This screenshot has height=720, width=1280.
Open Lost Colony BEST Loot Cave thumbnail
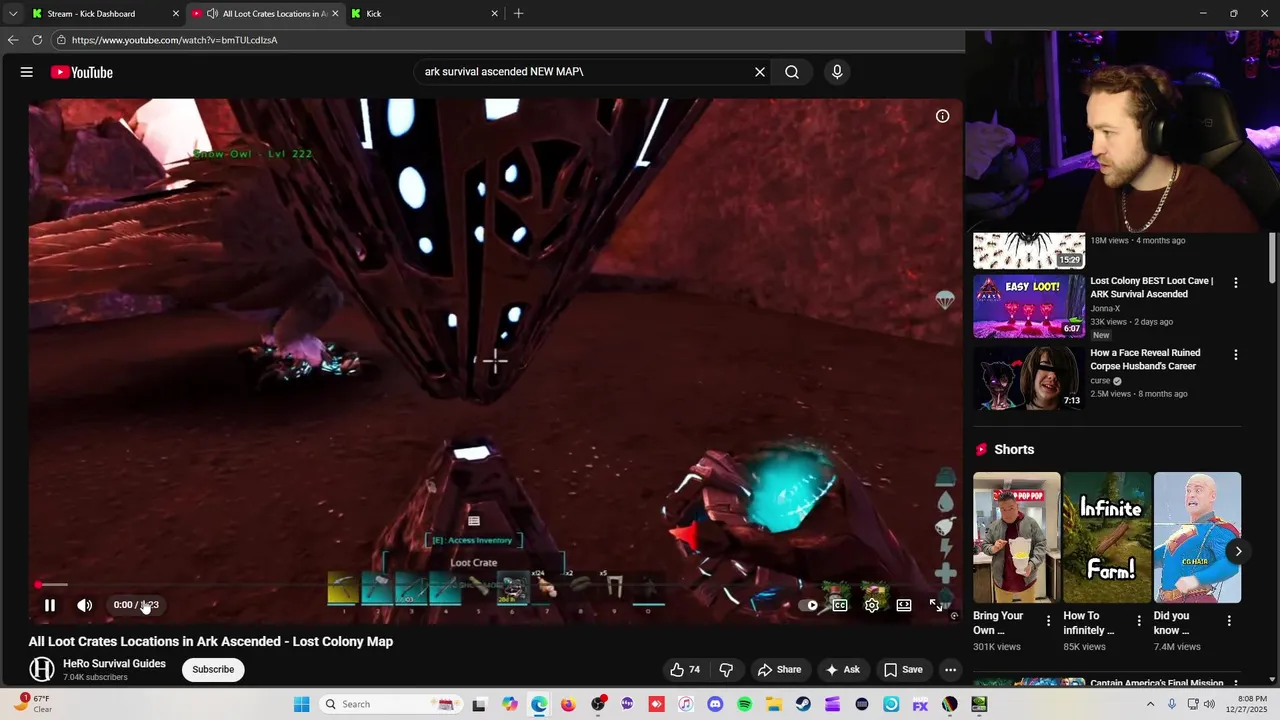(x=1029, y=306)
